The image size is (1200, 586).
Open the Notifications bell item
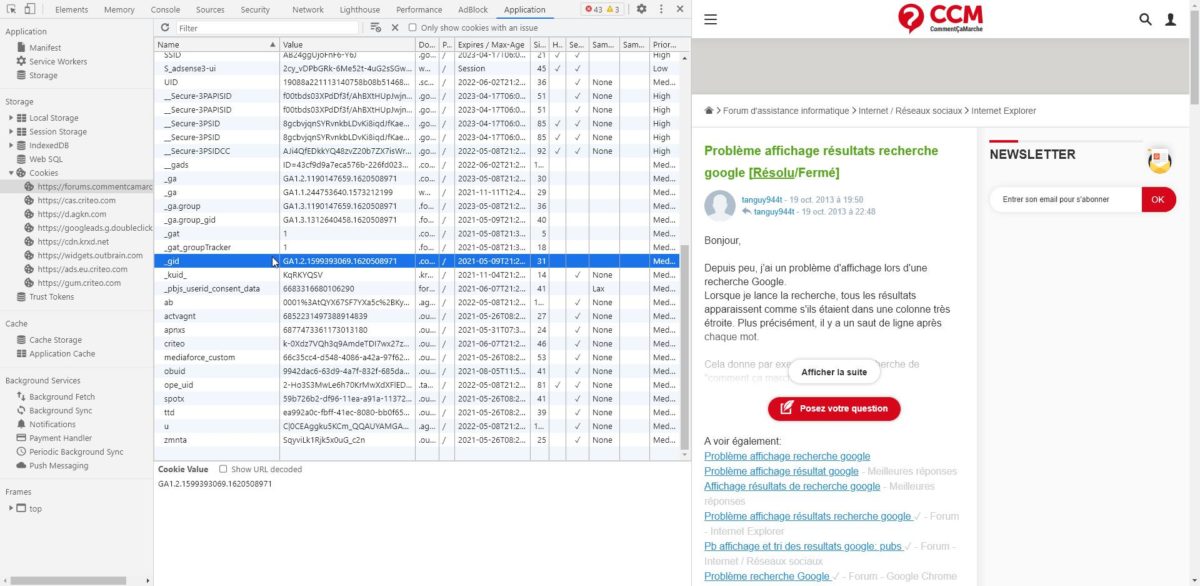coord(52,425)
